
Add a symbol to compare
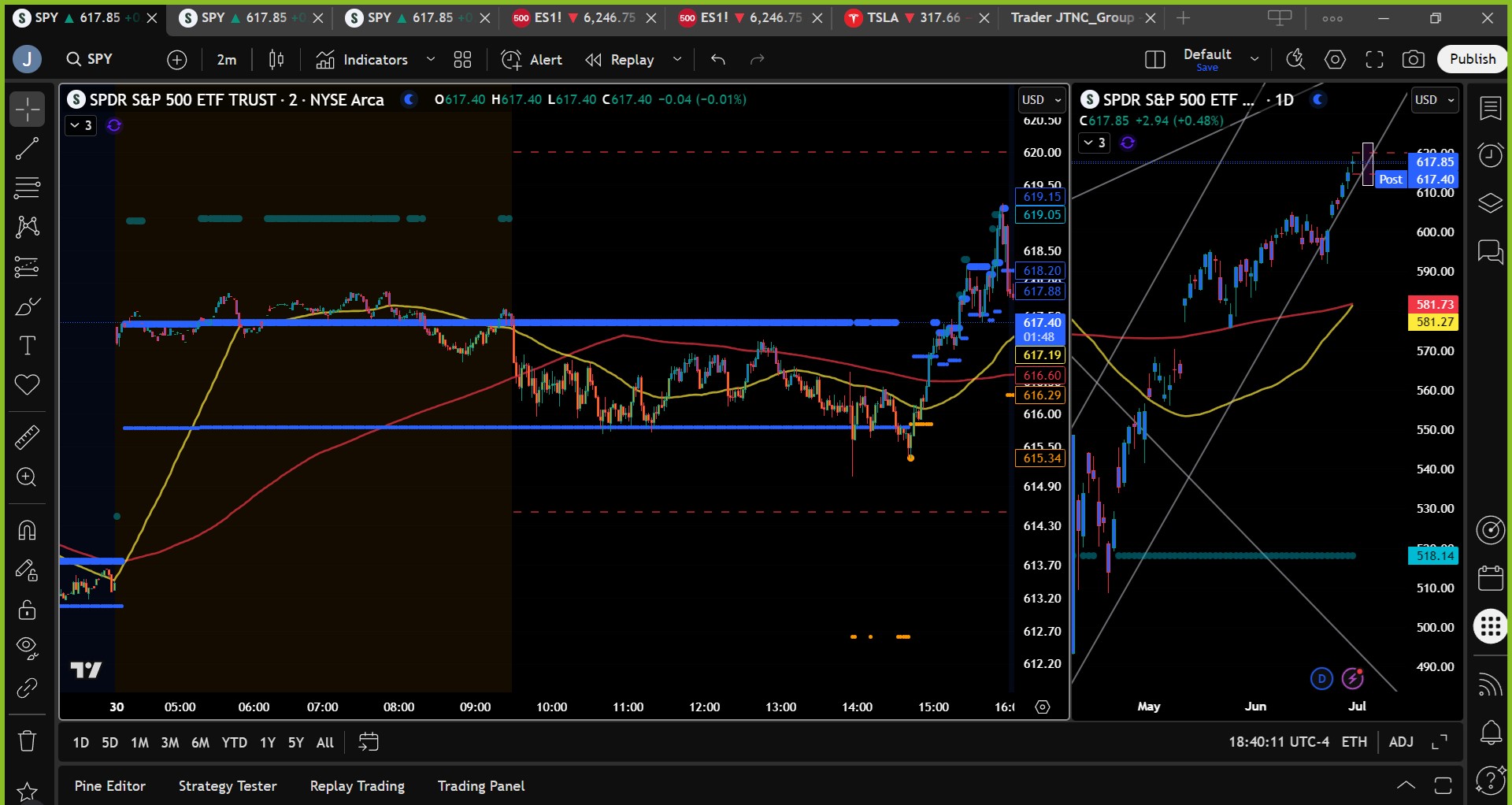coord(177,59)
